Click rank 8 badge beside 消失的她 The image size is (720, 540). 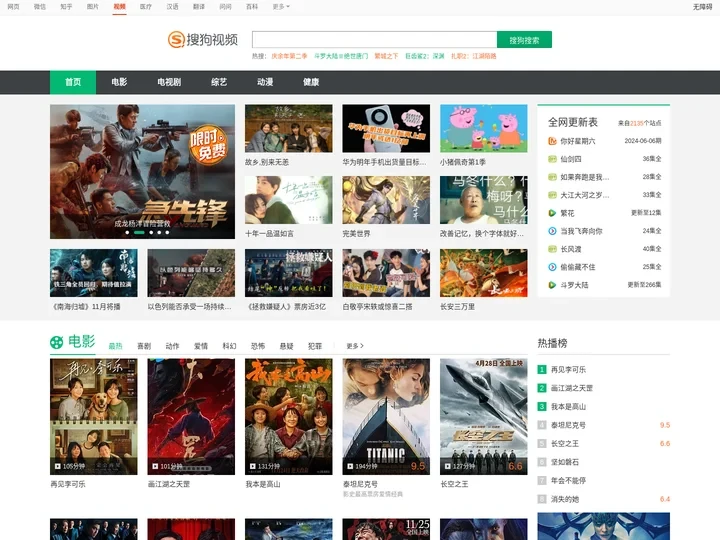[542, 499]
